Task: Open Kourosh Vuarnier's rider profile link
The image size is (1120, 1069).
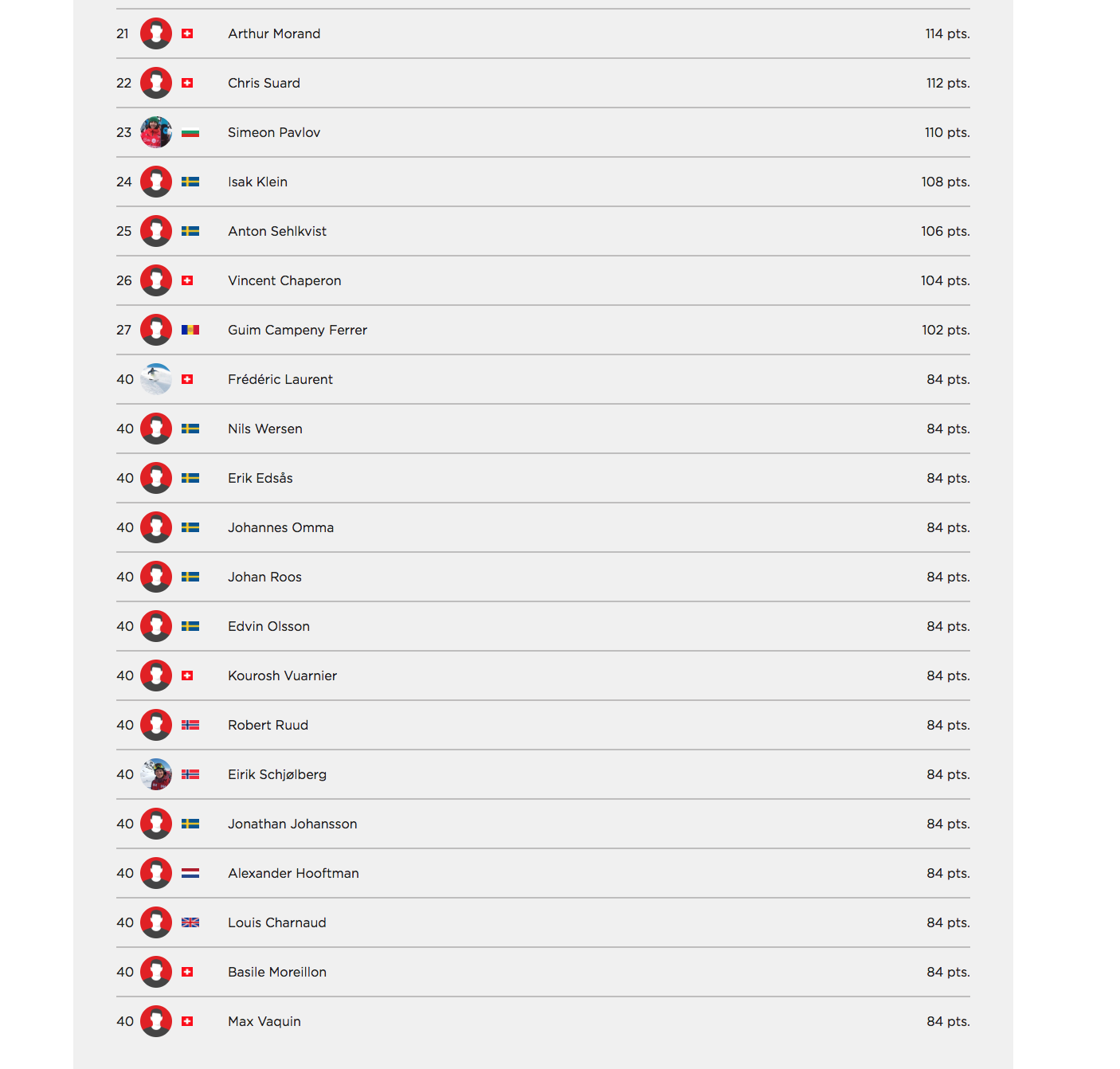Action: [282, 675]
